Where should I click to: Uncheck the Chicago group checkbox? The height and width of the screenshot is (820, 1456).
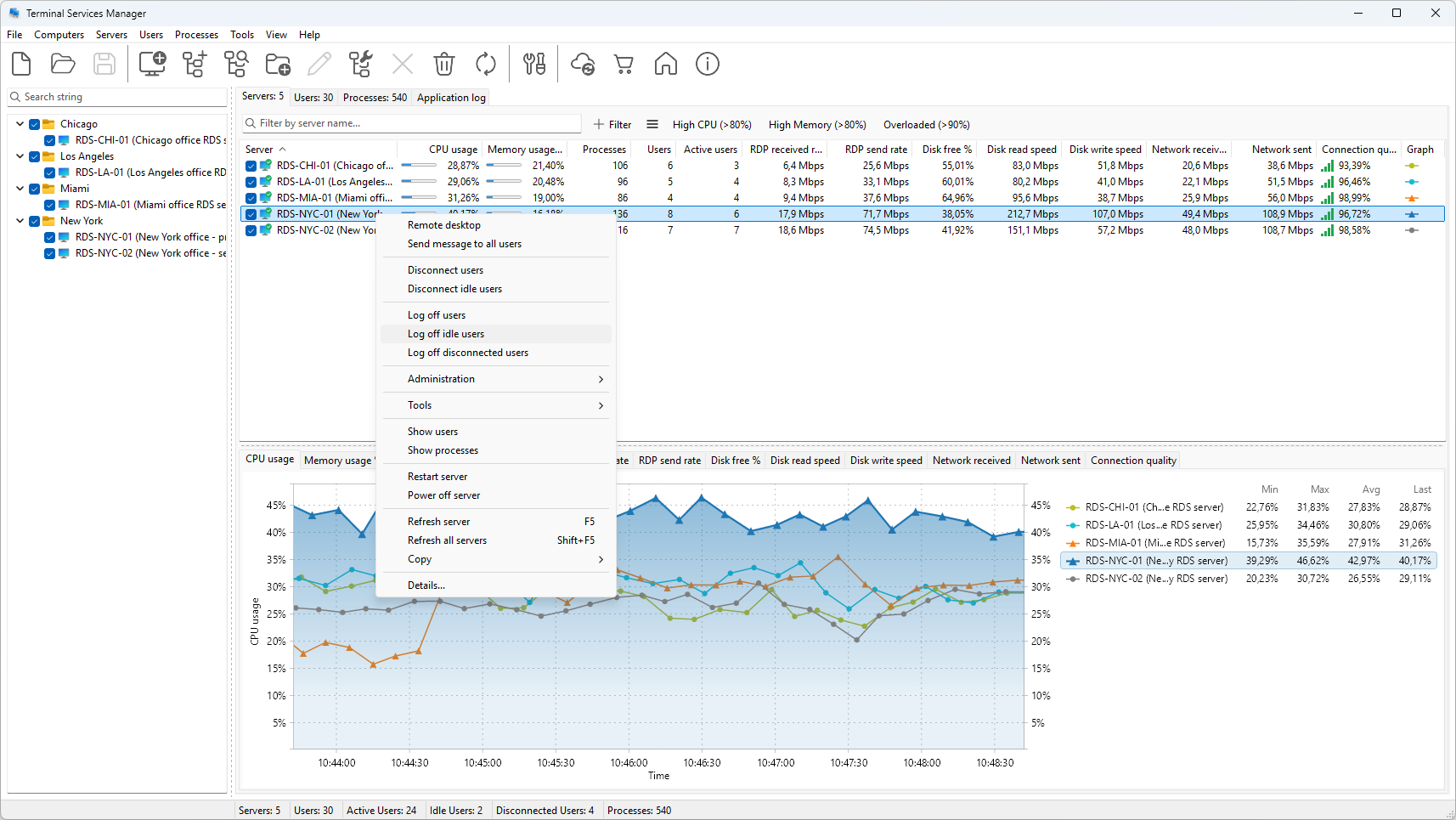coord(34,124)
